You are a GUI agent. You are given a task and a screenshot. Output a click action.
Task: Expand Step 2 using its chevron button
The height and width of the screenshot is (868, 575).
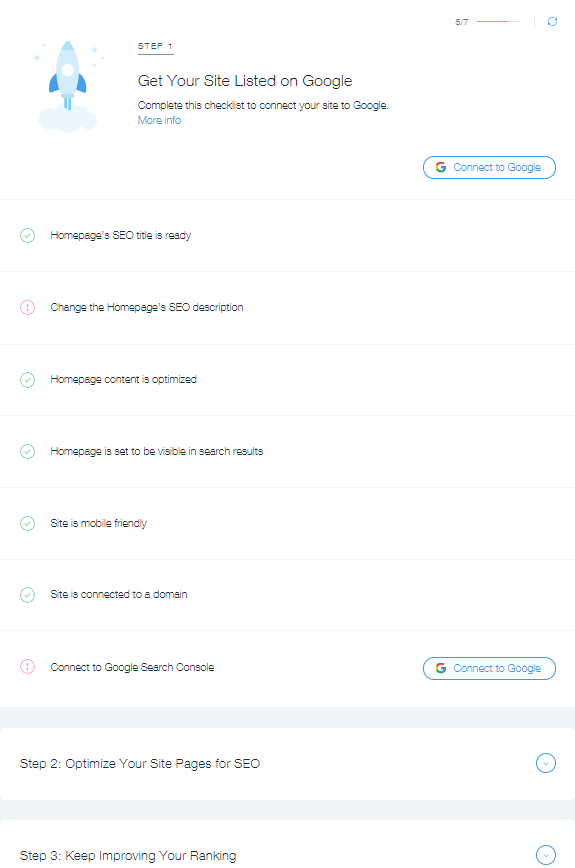(546, 763)
